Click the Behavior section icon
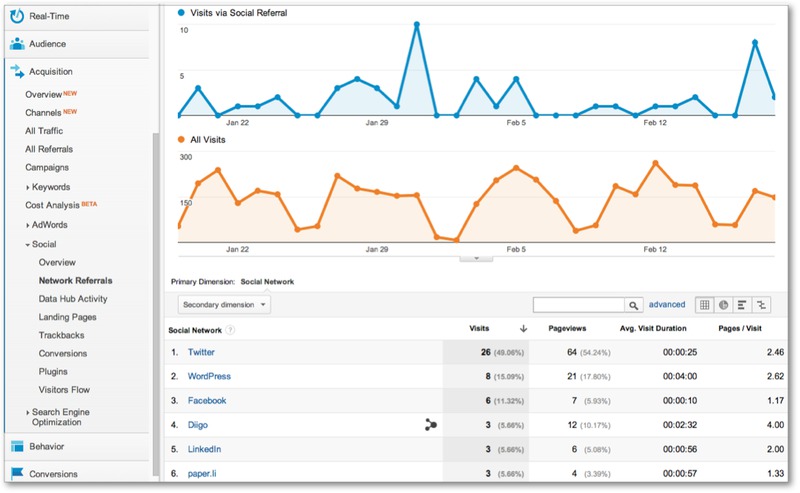This screenshot has height=493, width=800. pyautogui.click(x=17, y=446)
